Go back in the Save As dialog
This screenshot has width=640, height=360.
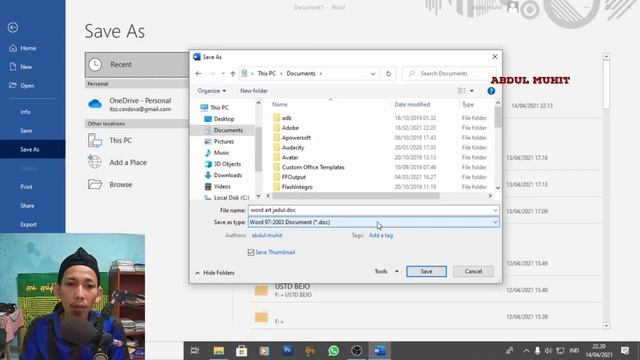point(198,73)
